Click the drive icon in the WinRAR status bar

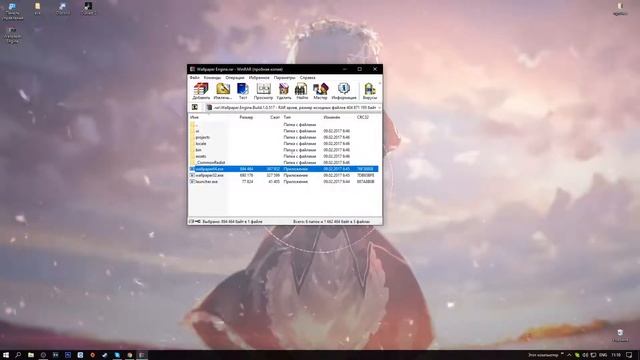click(192, 221)
